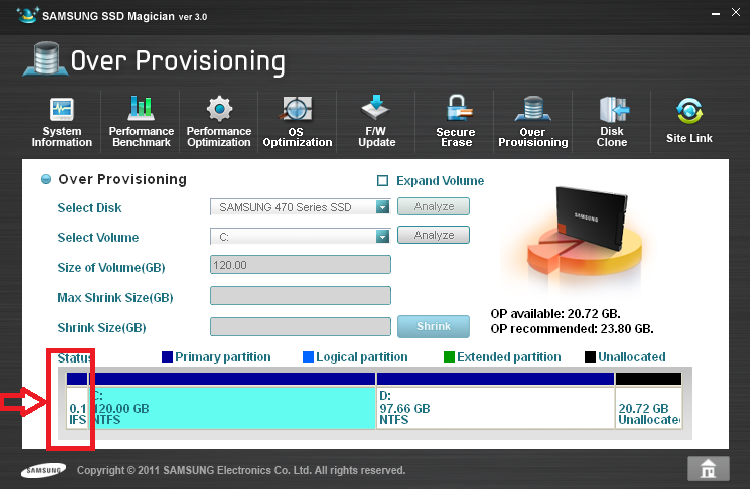Open Performance Optimization section
750x489 pixels.
coord(219,121)
